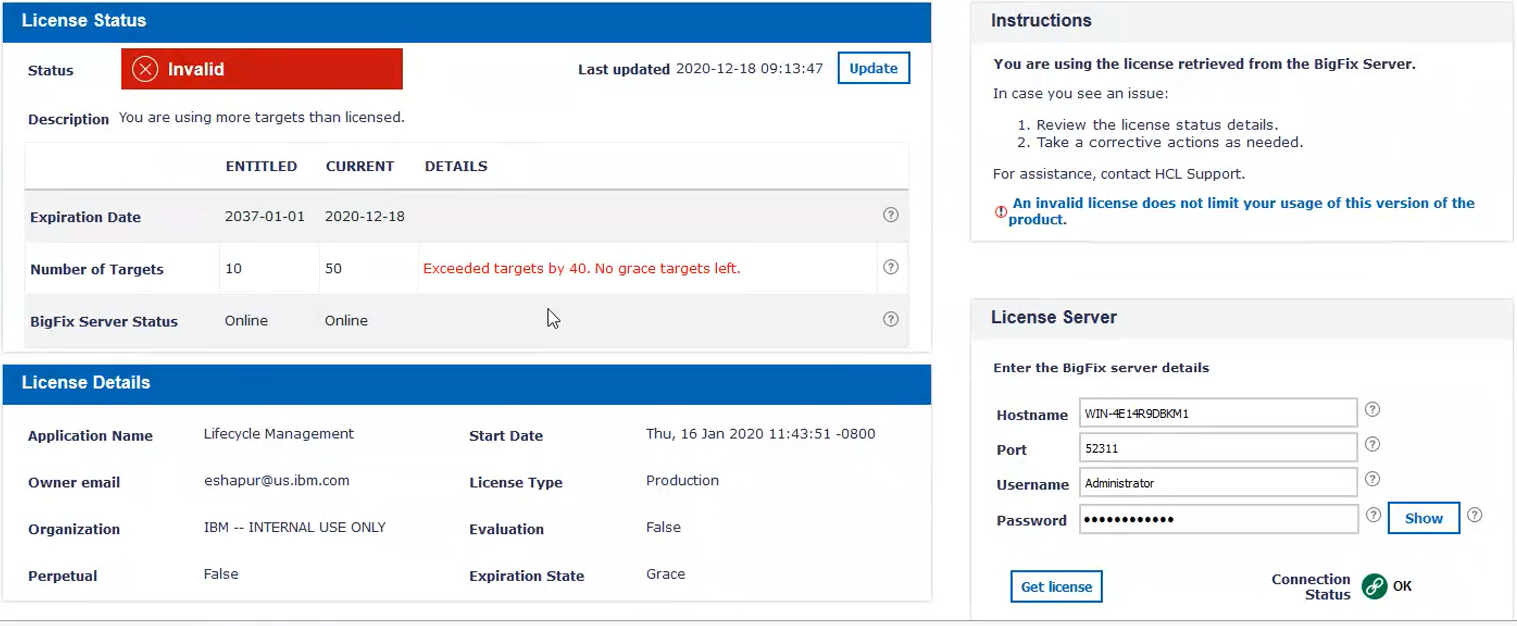1517x626 pixels.
Task: Click the red exceeded targets message
Action: click(x=581, y=268)
